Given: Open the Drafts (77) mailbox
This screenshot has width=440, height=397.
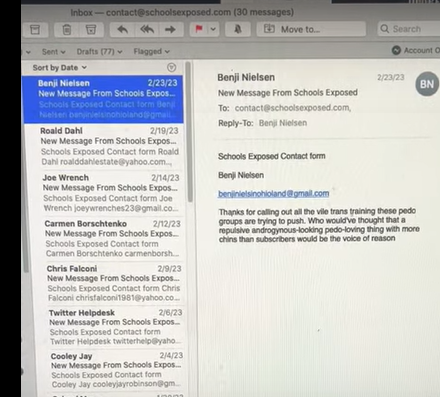Looking at the screenshot, I should pyautogui.click(x=95, y=52).
